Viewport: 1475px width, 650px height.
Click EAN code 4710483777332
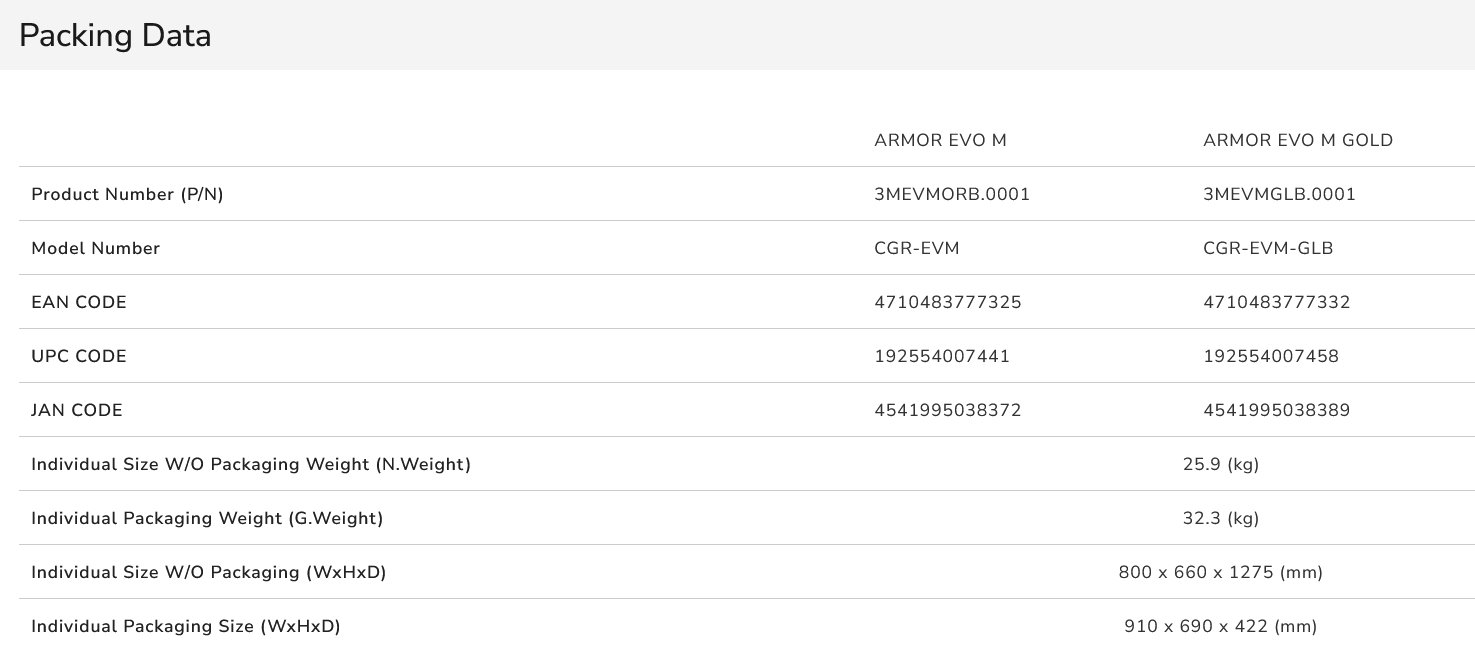(x=1277, y=302)
